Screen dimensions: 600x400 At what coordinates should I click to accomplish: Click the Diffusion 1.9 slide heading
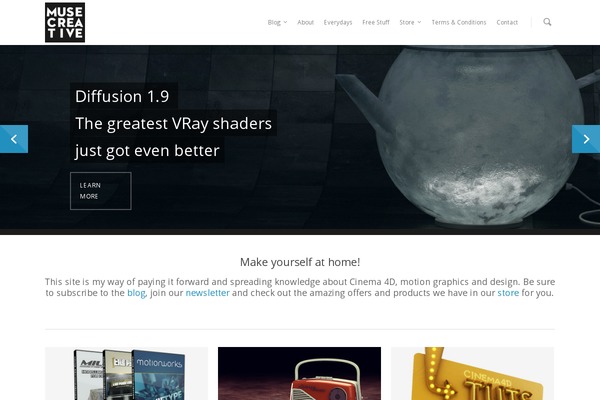pos(122,96)
